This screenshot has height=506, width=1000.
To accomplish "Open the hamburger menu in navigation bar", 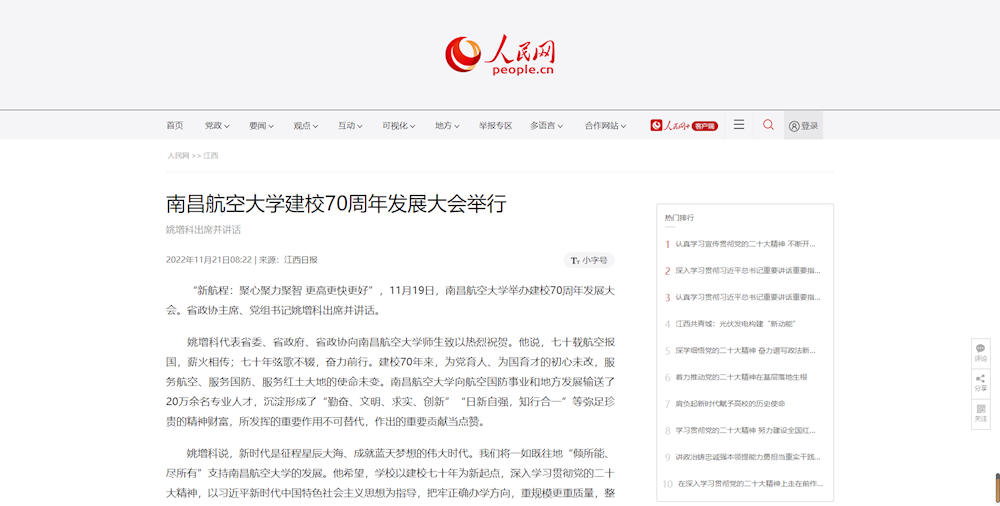I will coord(739,125).
